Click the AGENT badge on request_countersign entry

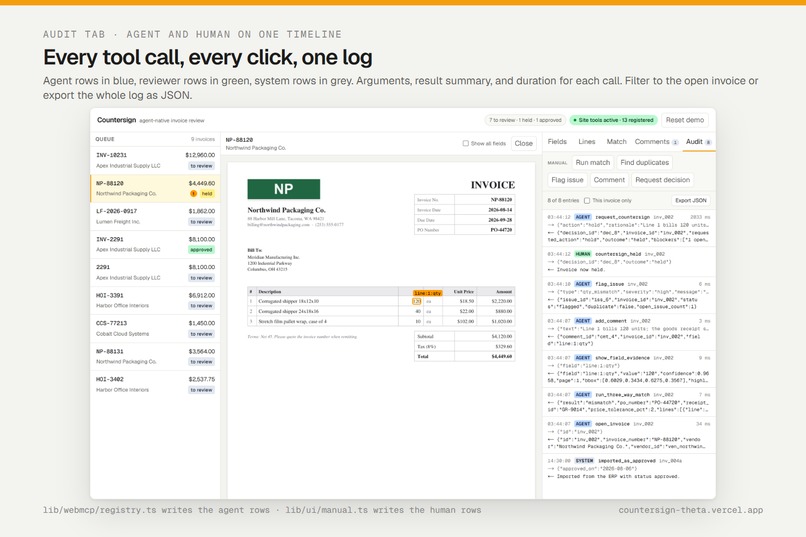point(582,217)
